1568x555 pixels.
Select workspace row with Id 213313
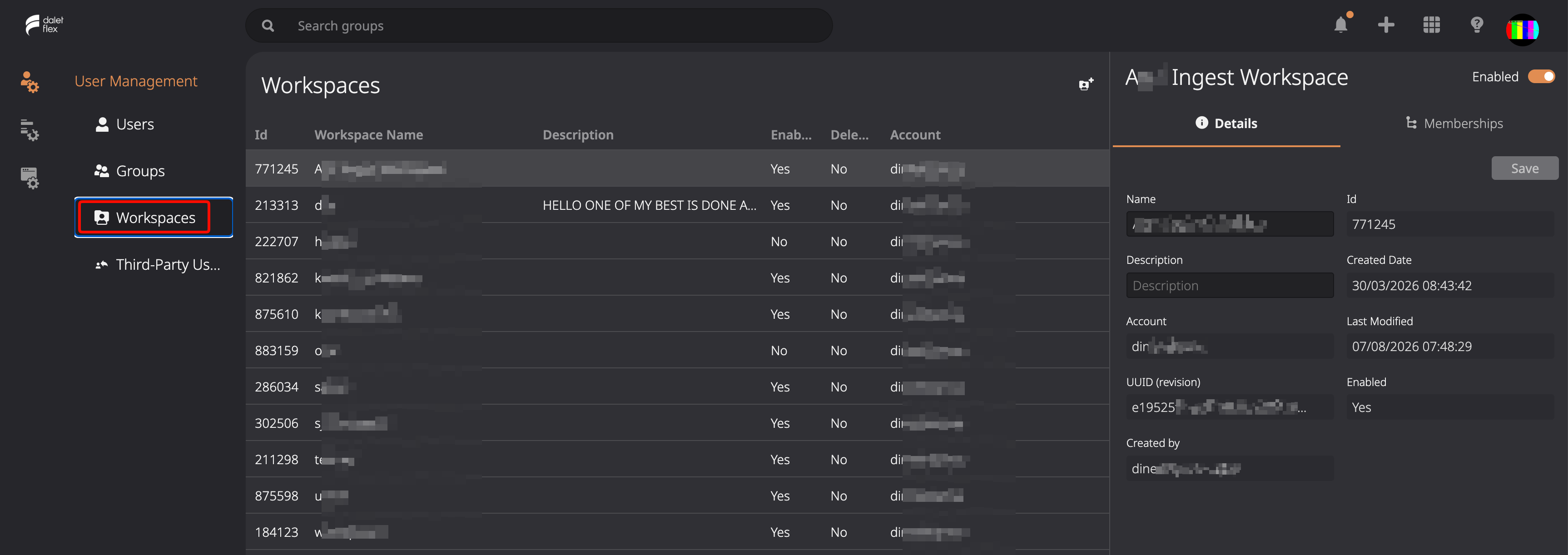click(x=677, y=205)
